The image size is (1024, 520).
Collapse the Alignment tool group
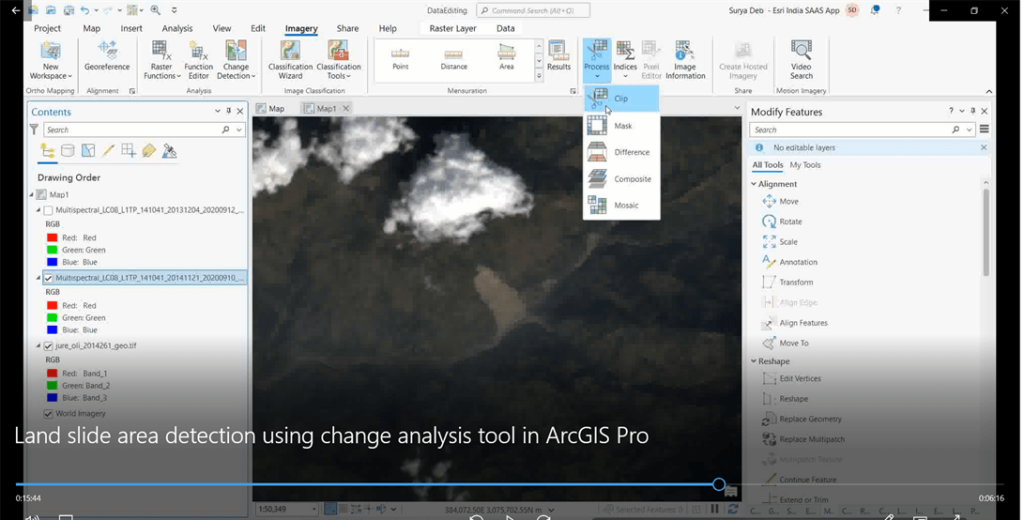pos(754,184)
